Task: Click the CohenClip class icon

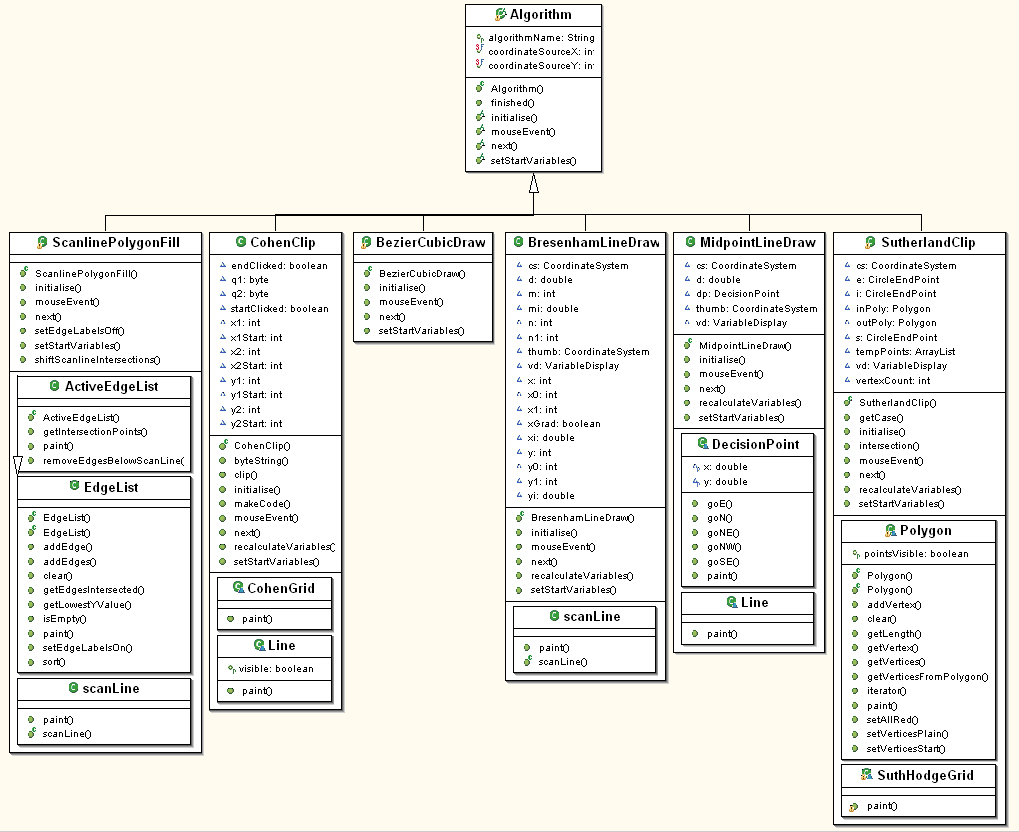Action: click(240, 242)
